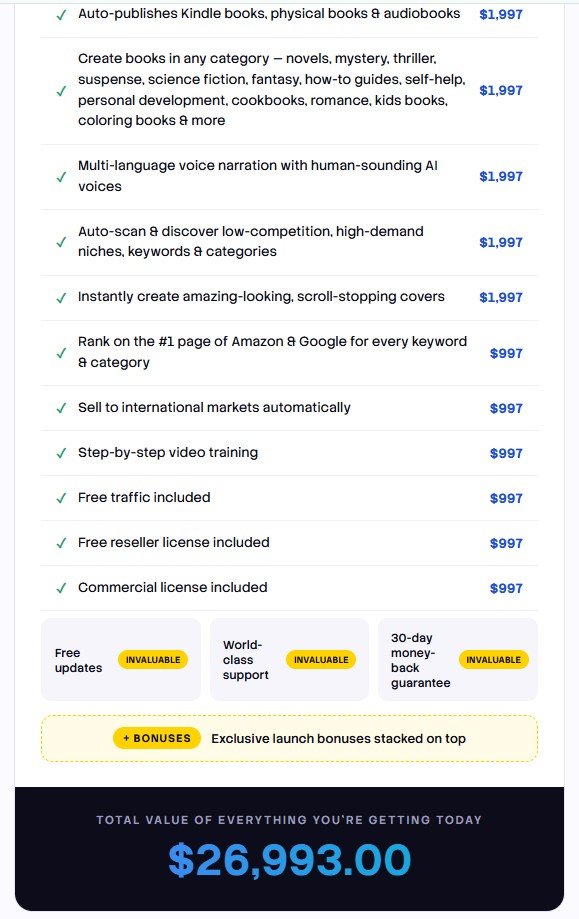Click the INVALUABLE badge on World-class support

[321, 660]
